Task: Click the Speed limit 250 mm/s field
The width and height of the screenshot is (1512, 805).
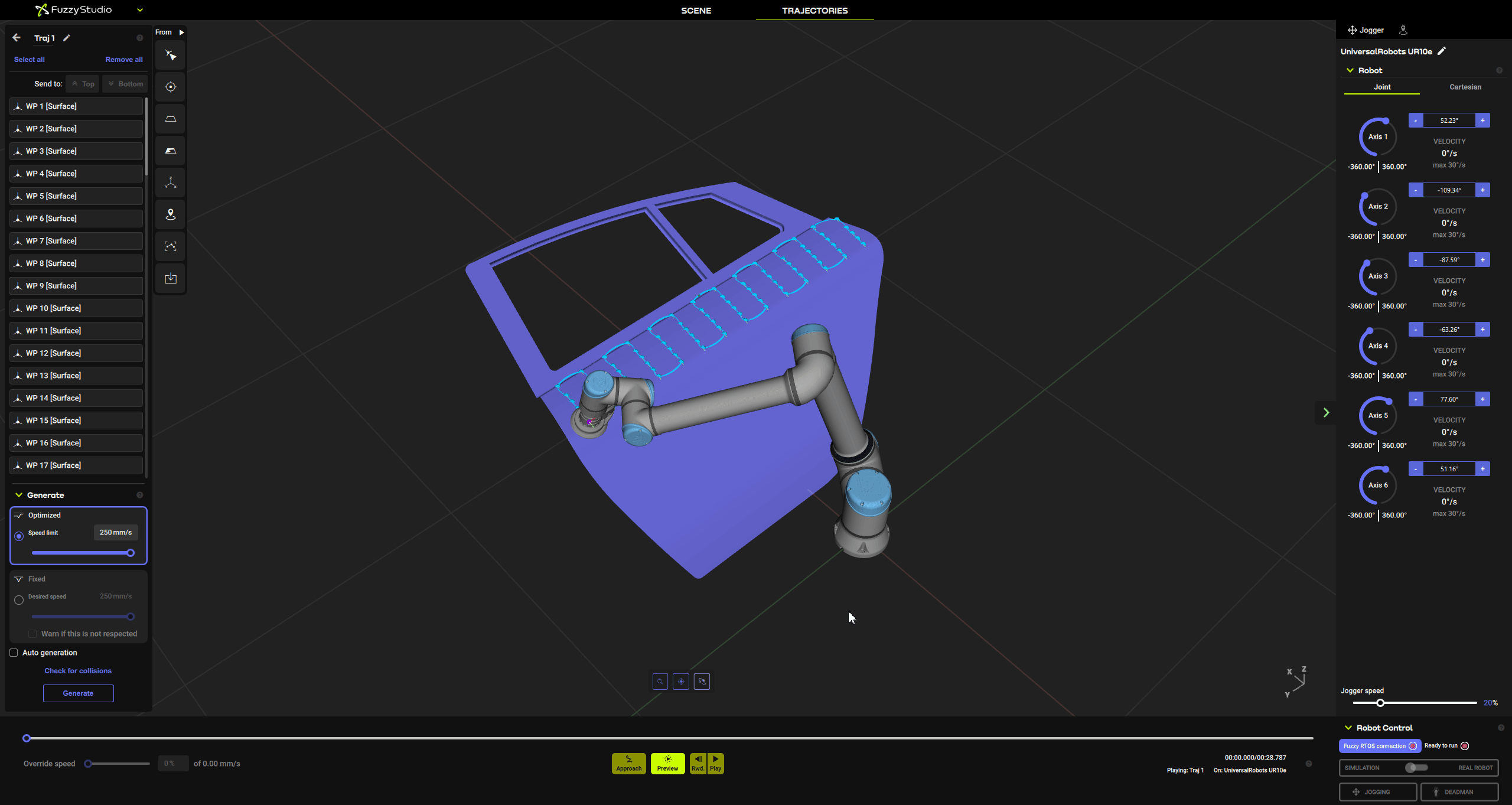Action: (116, 533)
